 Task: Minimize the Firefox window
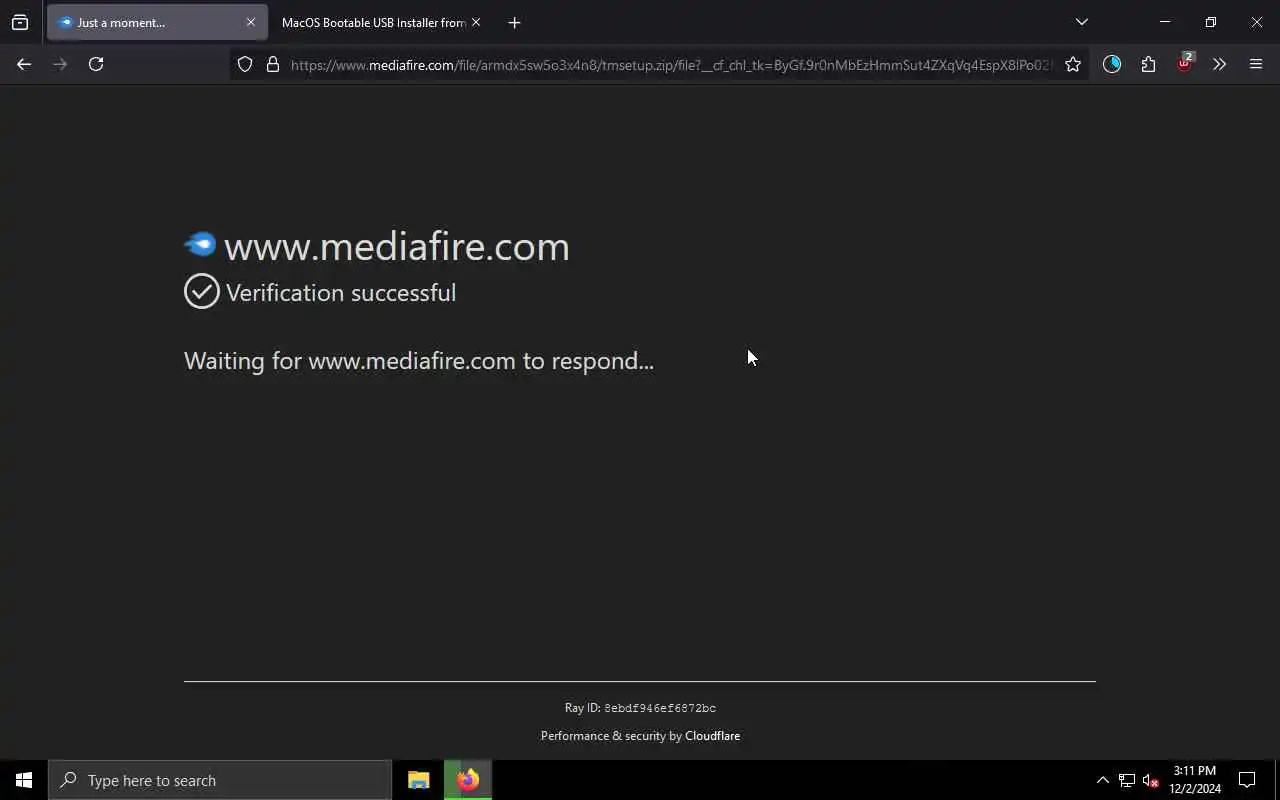[x=1165, y=22]
